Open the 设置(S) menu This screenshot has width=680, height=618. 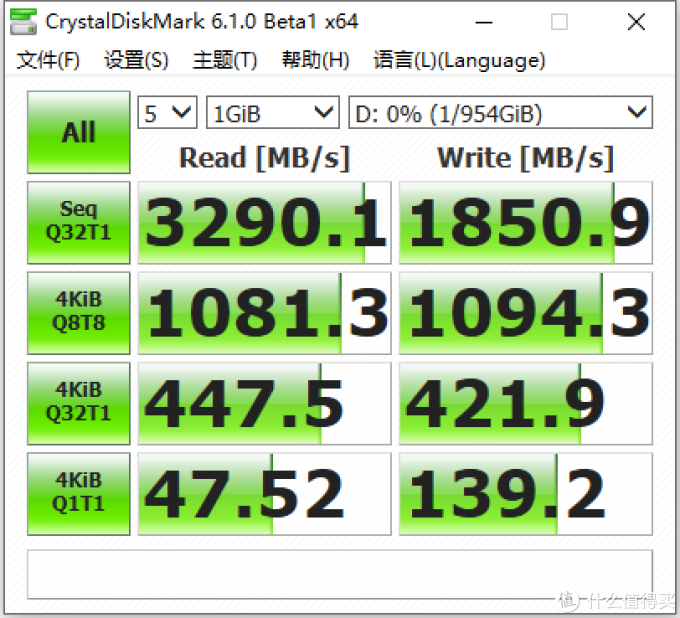click(136, 60)
